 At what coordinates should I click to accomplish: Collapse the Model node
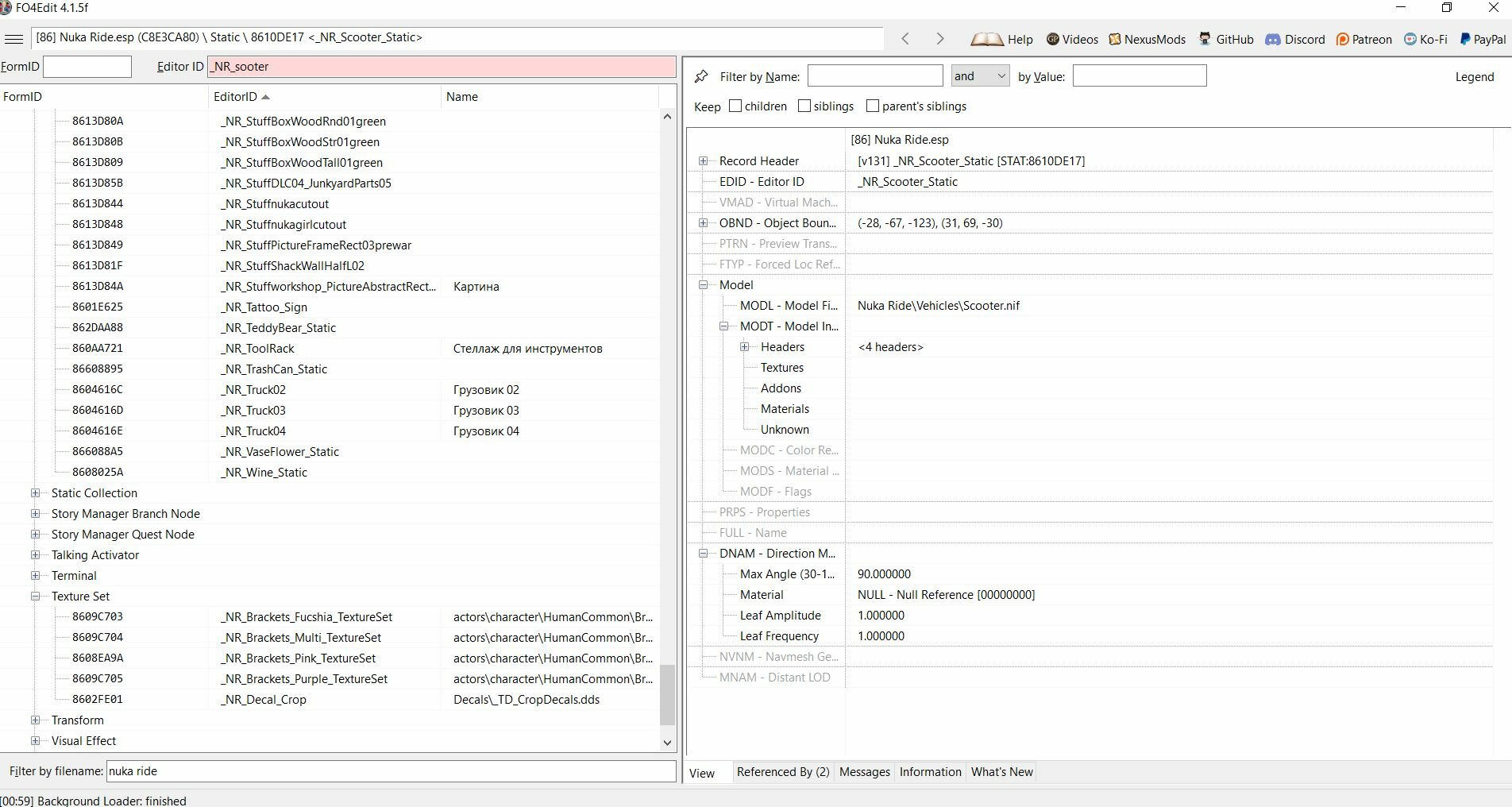pos(703,284)
